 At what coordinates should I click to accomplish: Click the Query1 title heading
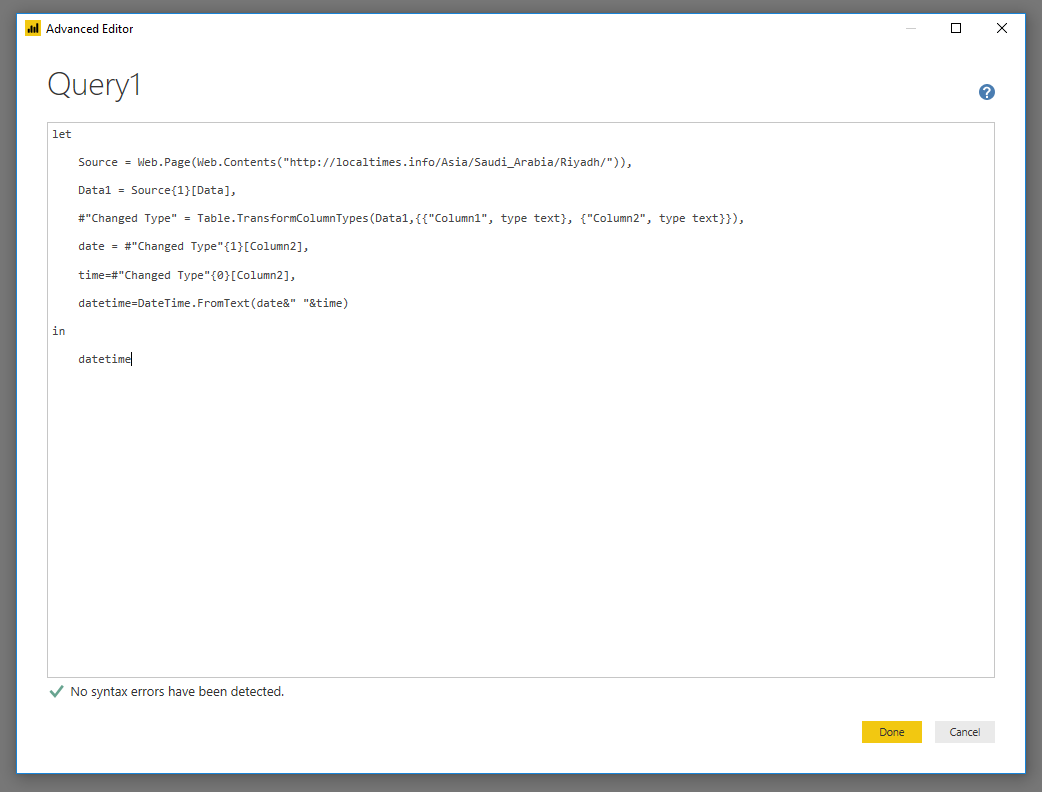[94, 85]
